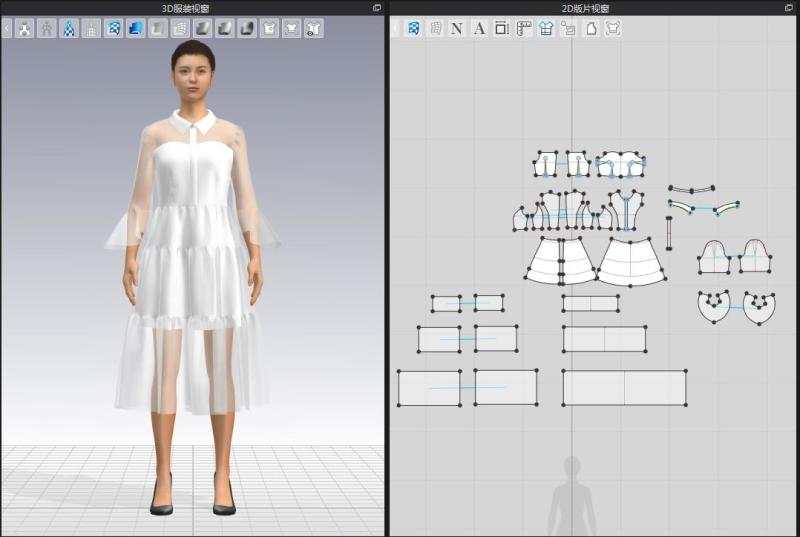
Task: Pop out the 3D服装视窗 window
Action: point(377,8)
